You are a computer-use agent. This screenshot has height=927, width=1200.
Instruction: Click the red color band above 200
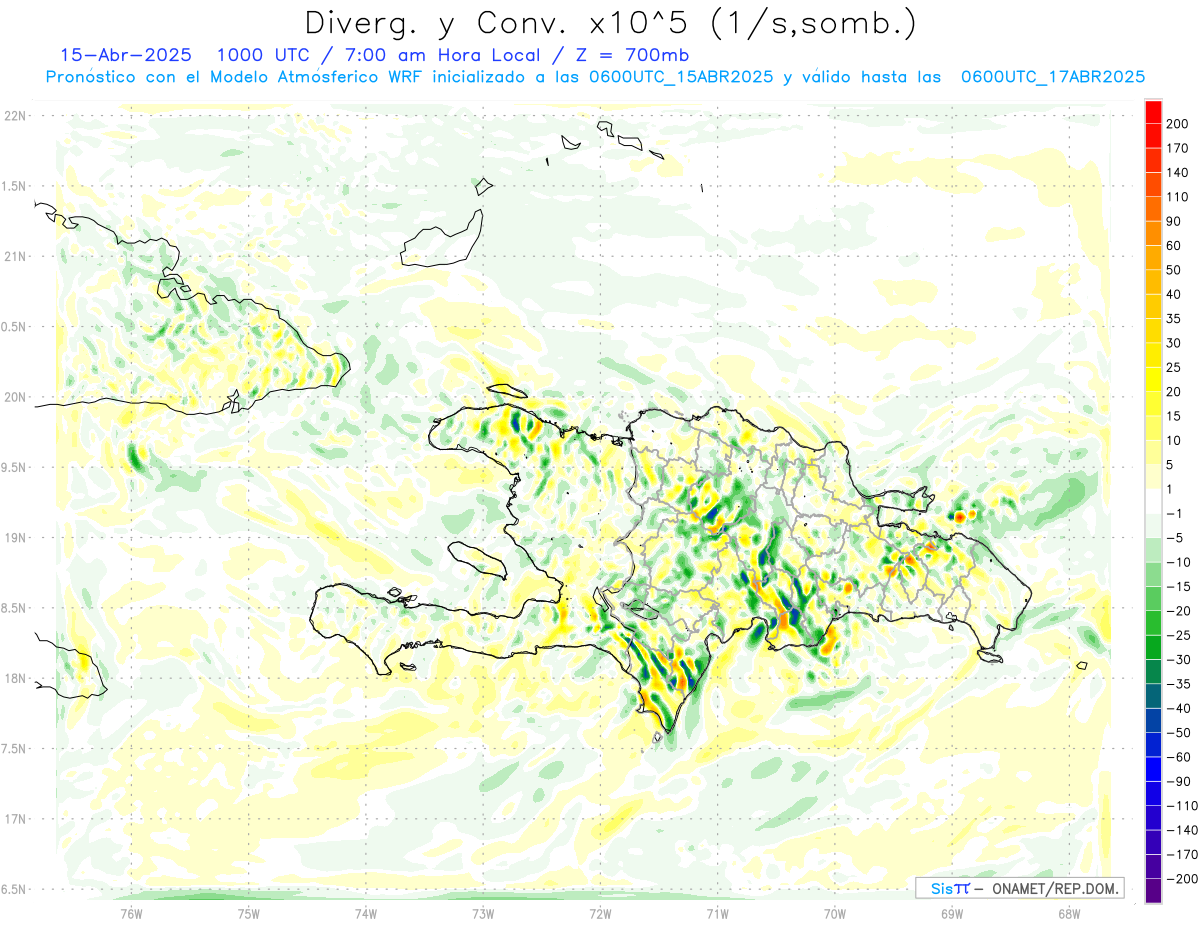point(1153,111)
